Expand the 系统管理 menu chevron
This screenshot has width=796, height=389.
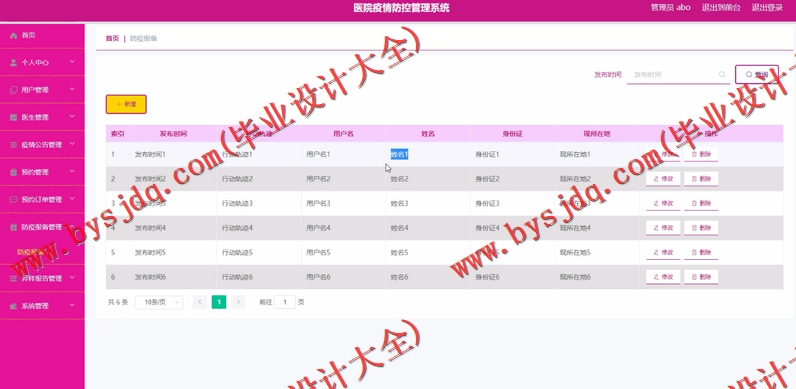pyautogui.click(x=72, y=305)
